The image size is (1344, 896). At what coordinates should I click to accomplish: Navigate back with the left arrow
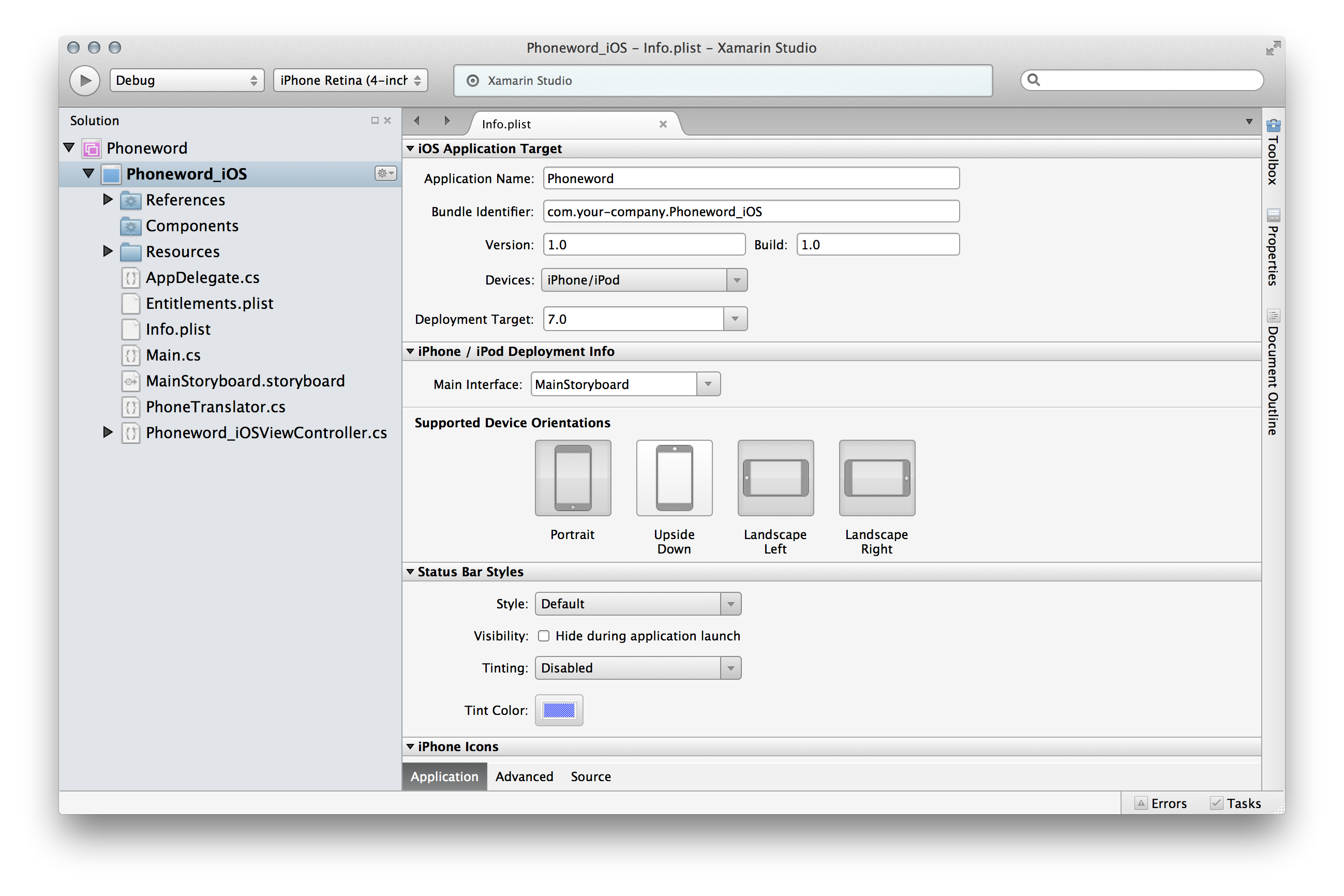[x=417, y=121]
